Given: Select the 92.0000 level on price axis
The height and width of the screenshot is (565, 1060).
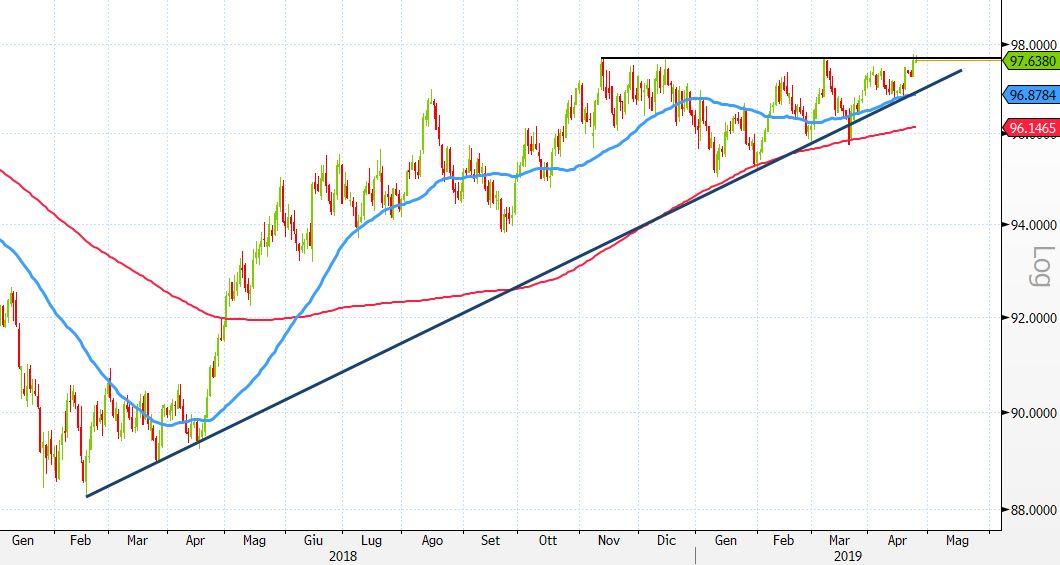Looking at the screenshot, I should (1033, 318).
